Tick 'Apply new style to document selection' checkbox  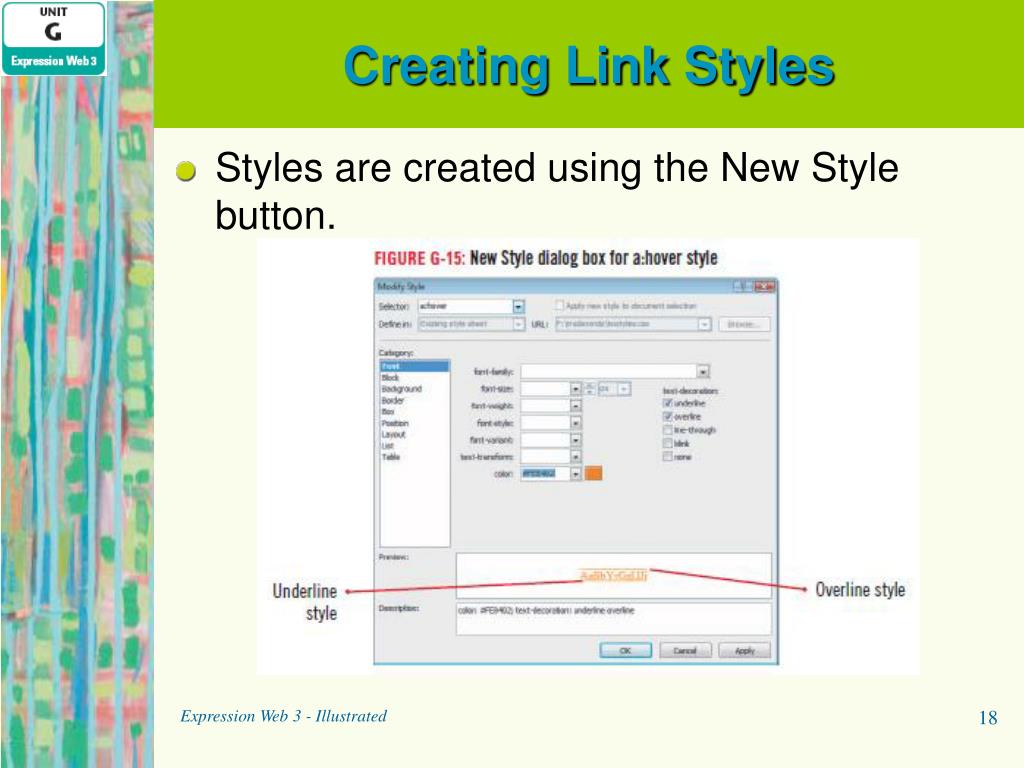point(560,305)
